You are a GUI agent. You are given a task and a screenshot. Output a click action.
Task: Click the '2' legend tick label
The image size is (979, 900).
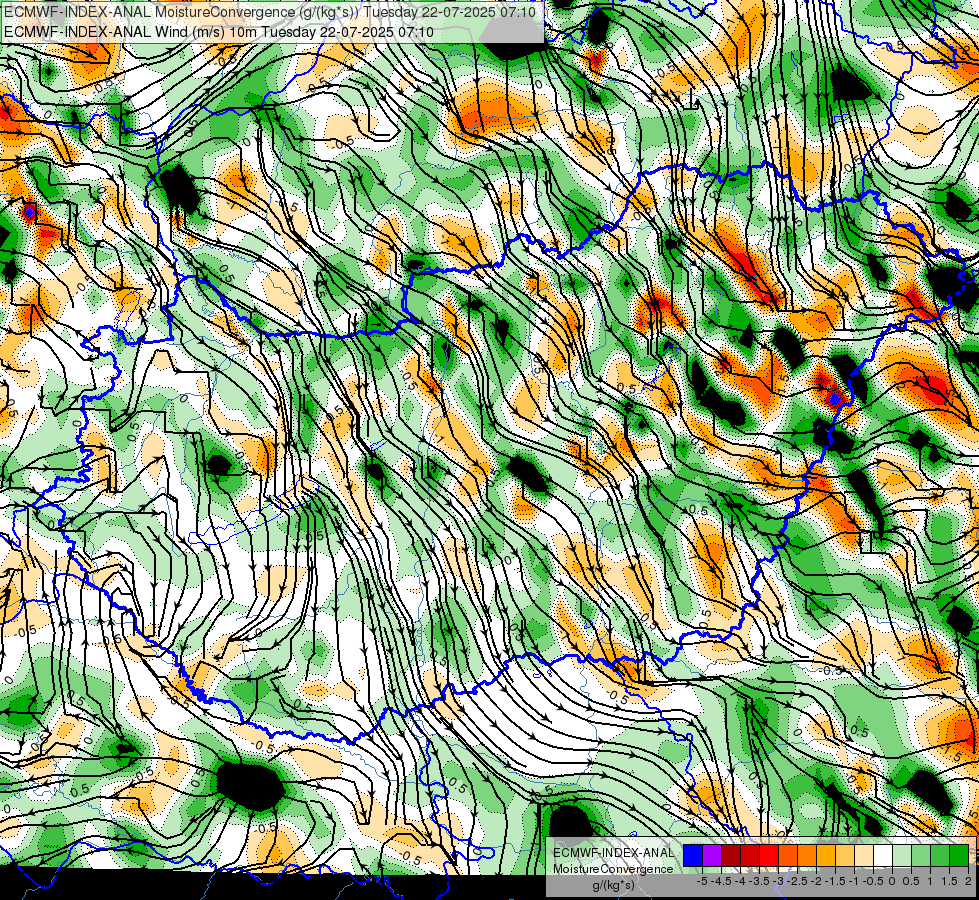968,881
